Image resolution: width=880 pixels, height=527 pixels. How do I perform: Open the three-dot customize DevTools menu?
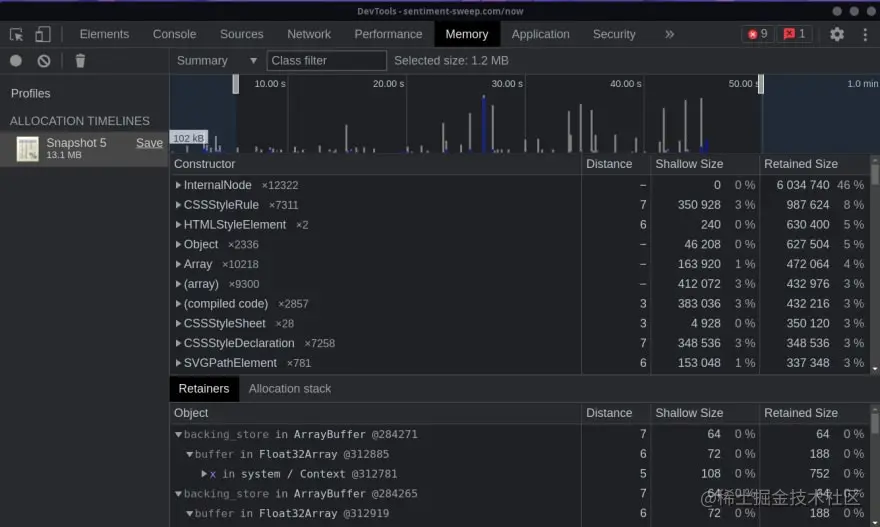pyautogui.click(x=865, y=34)
